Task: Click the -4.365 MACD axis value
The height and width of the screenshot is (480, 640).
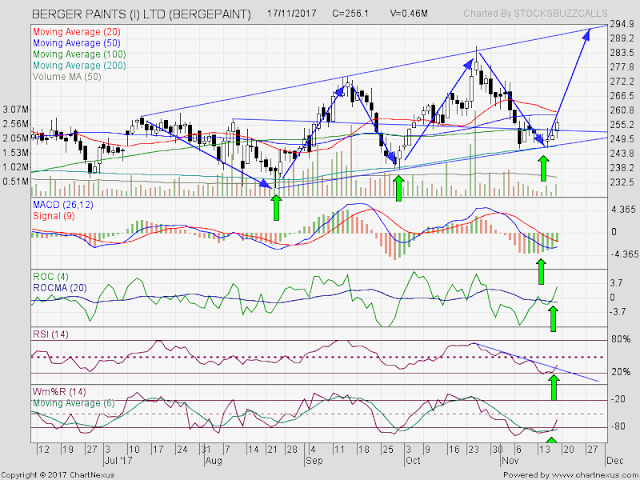Action: pyautogui.click(x=623, y=254)
